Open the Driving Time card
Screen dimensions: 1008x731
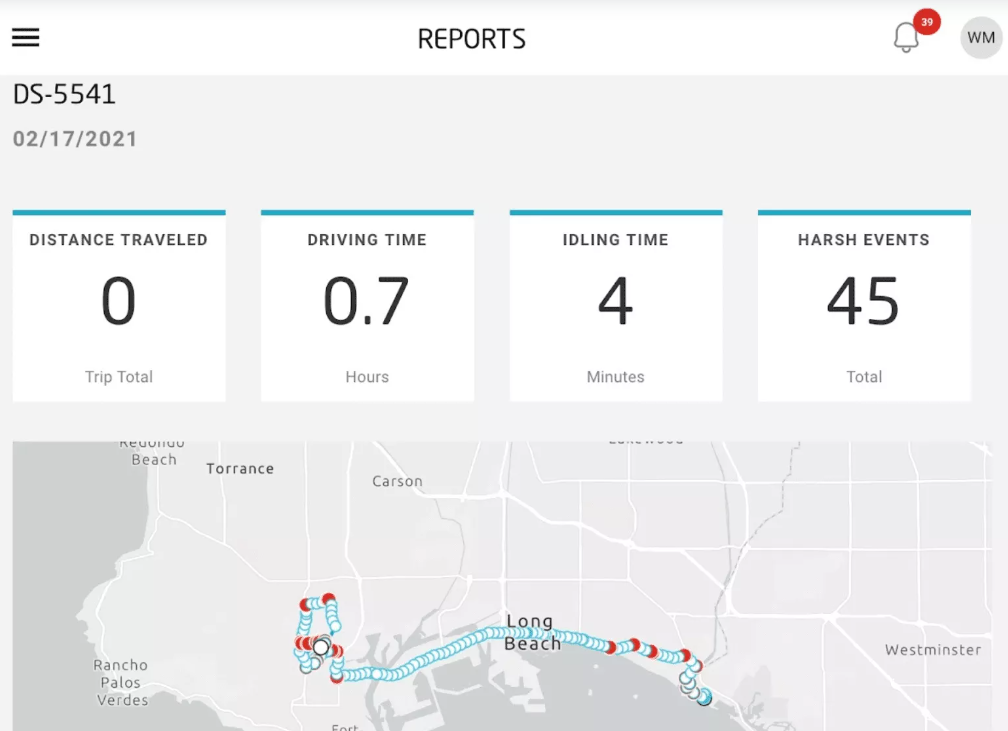367,306
